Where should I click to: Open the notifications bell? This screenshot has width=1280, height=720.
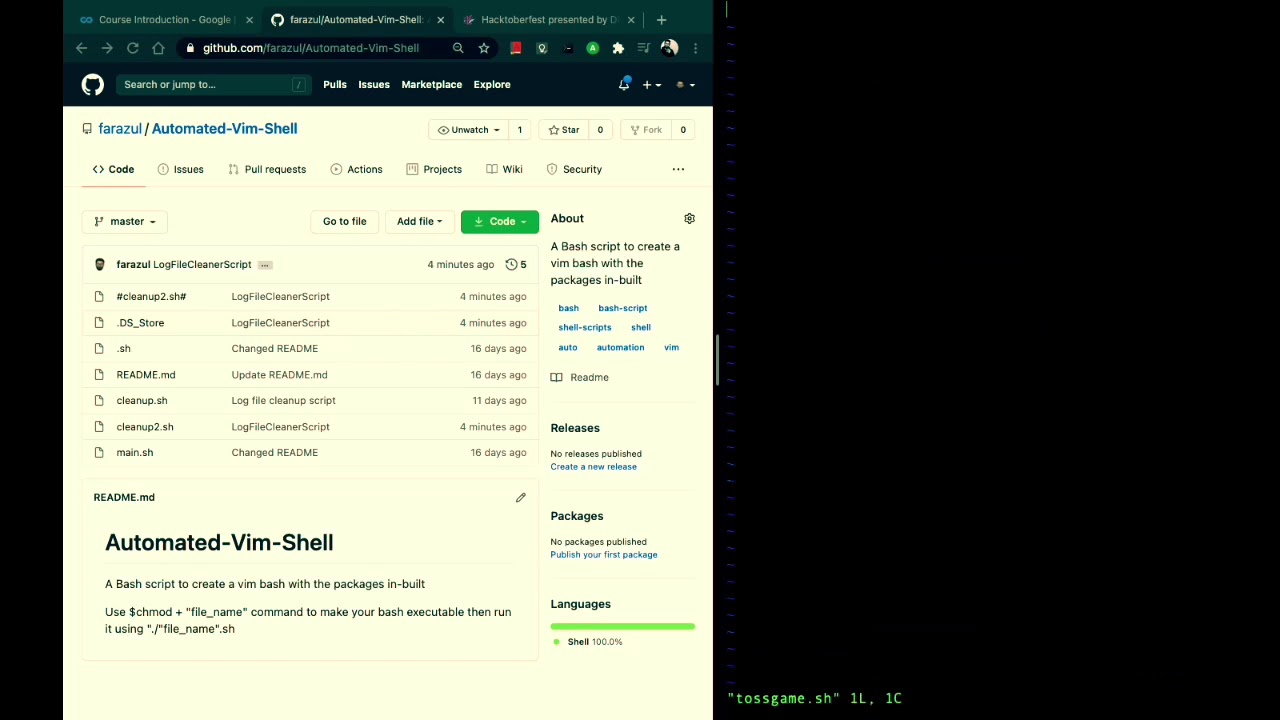click(x=624, y=85)
